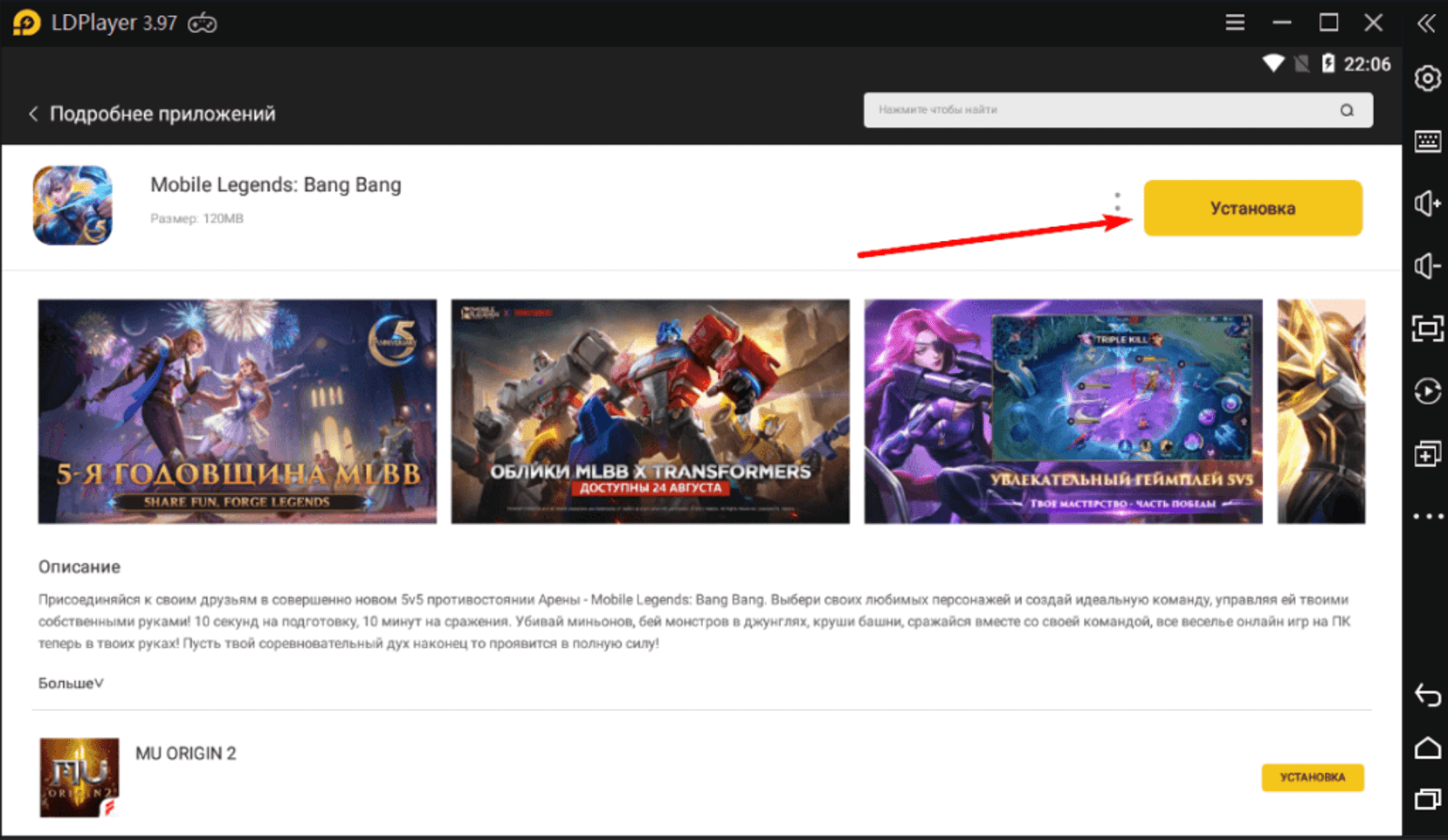Image resolution: width=1448 pixels, height=840 pixels.
Task: Open operation recorder icon in sidebar
Action: [1427, 390]
